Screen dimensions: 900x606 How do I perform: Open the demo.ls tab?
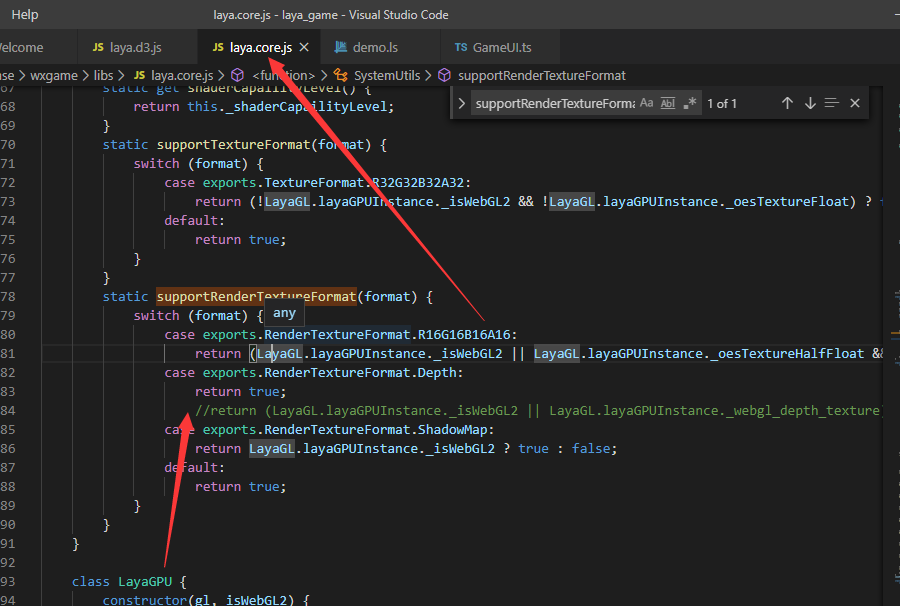pos(375,47)
